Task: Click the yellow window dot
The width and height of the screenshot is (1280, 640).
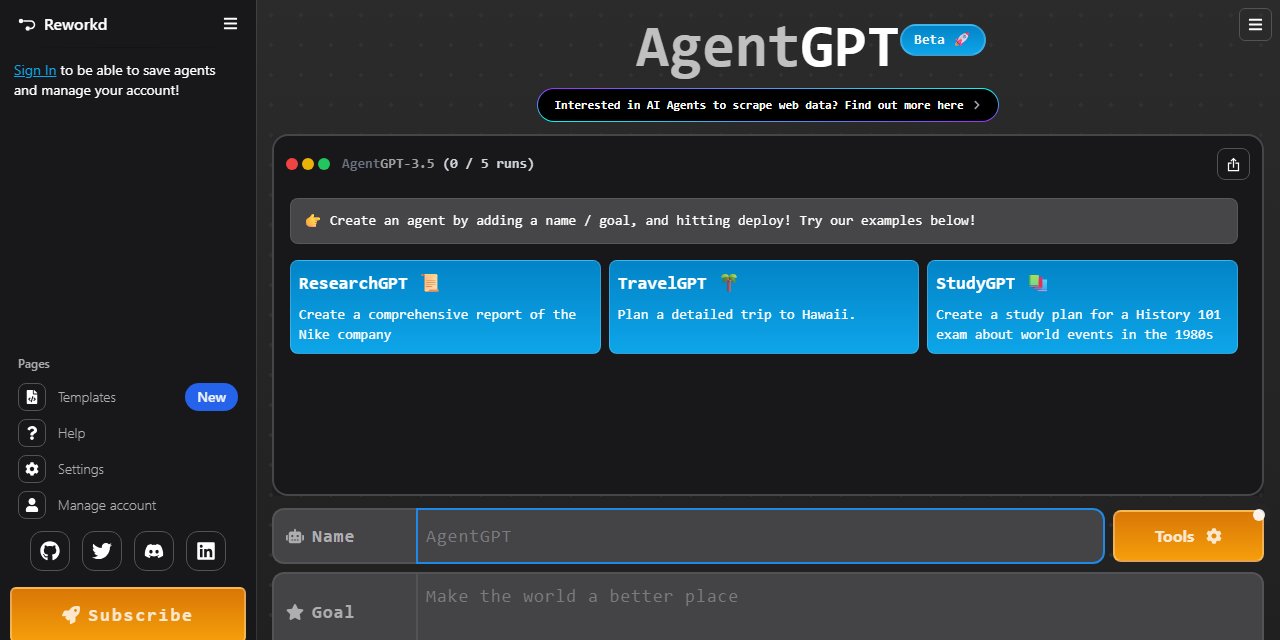Action: click(x=308, y=164)
